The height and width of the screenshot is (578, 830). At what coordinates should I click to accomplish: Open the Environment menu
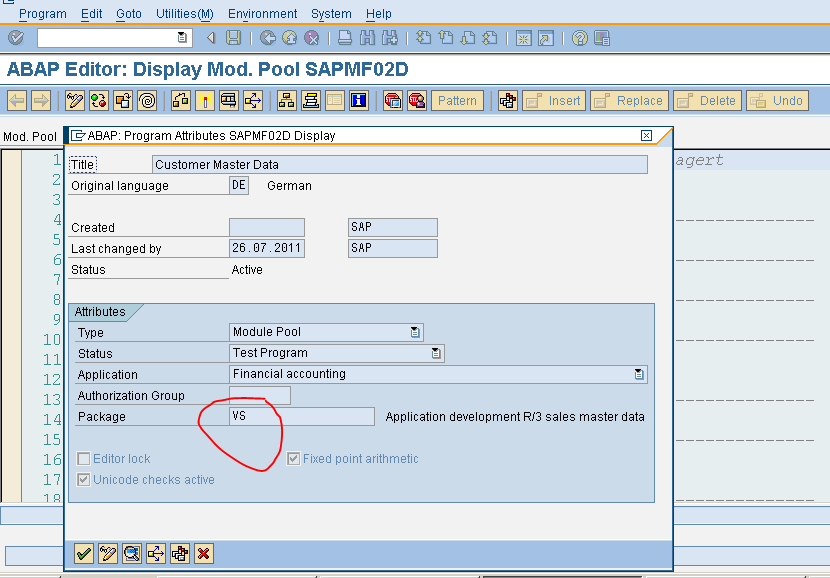[262, 13]
